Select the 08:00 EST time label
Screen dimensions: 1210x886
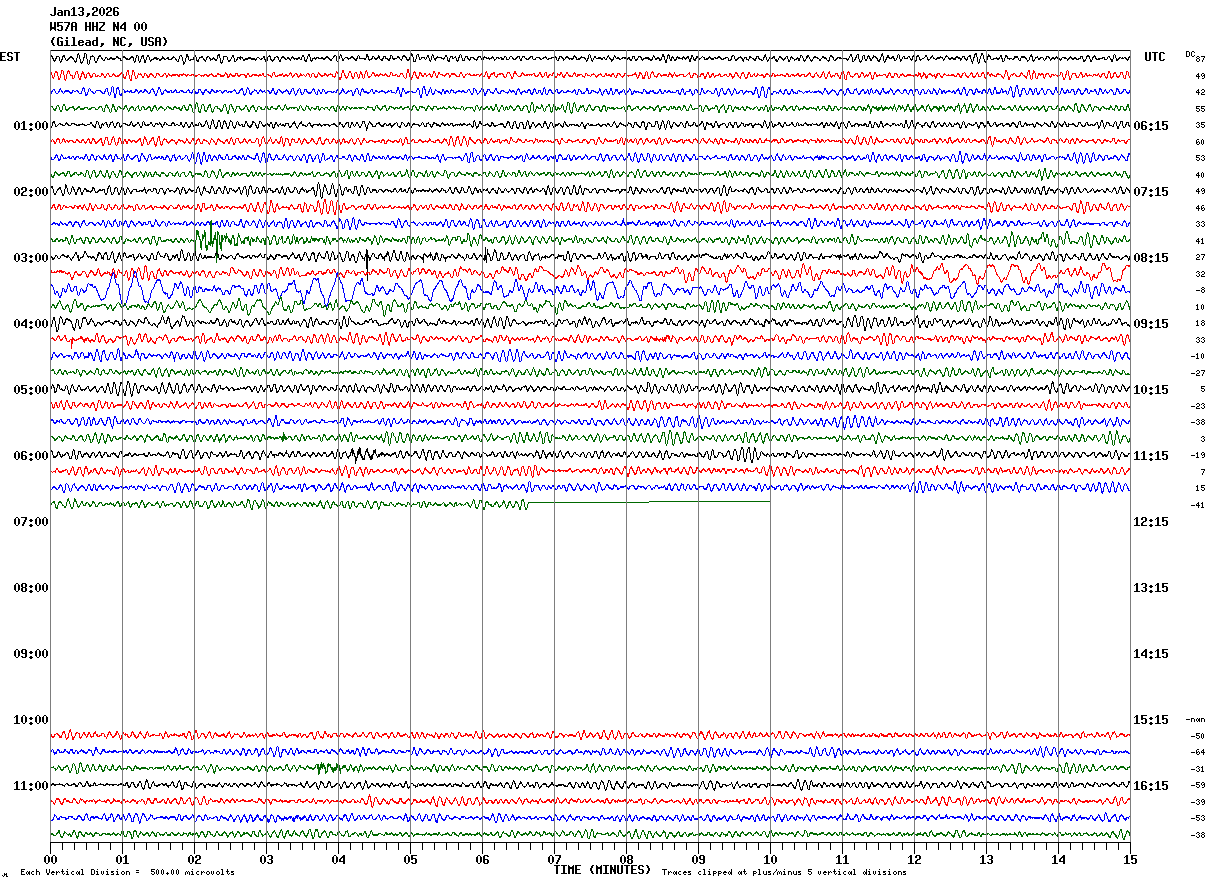tap(31, 588)
